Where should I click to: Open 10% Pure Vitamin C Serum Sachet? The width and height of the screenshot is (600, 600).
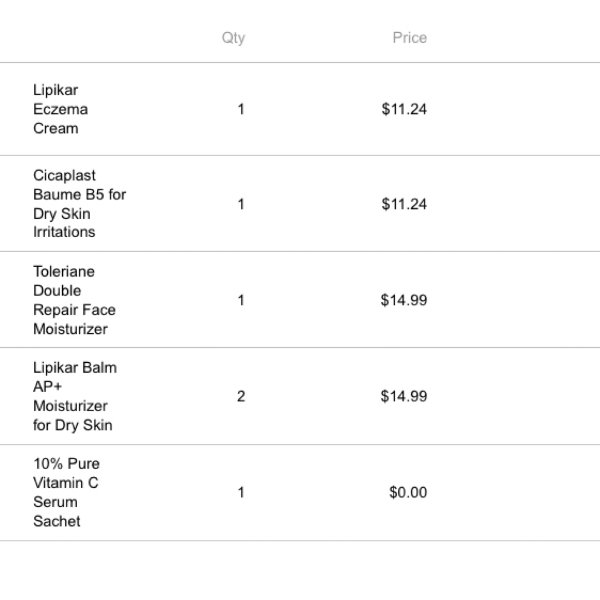click(66, 492)
